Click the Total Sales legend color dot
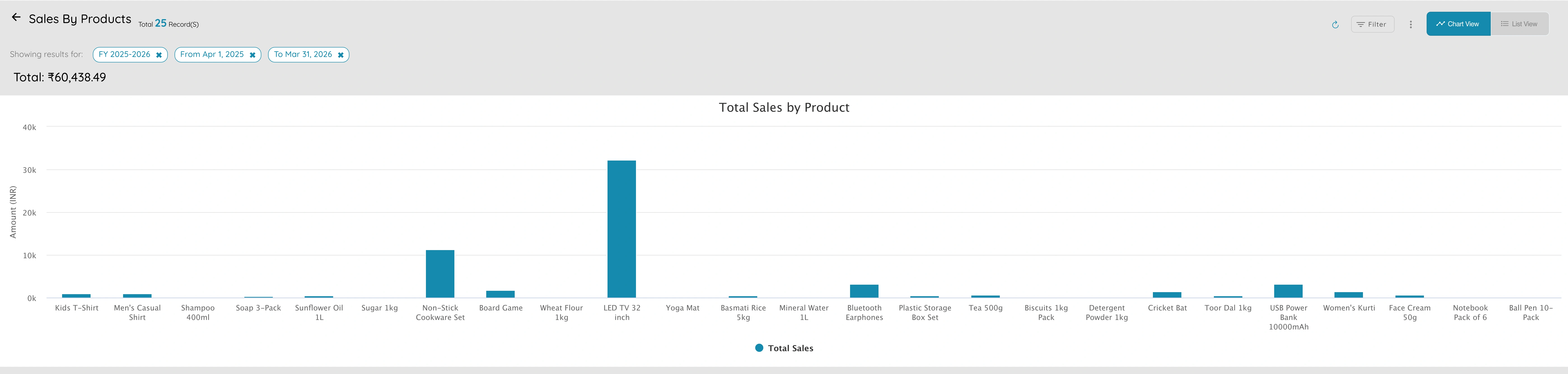 [x=759, y=348]
